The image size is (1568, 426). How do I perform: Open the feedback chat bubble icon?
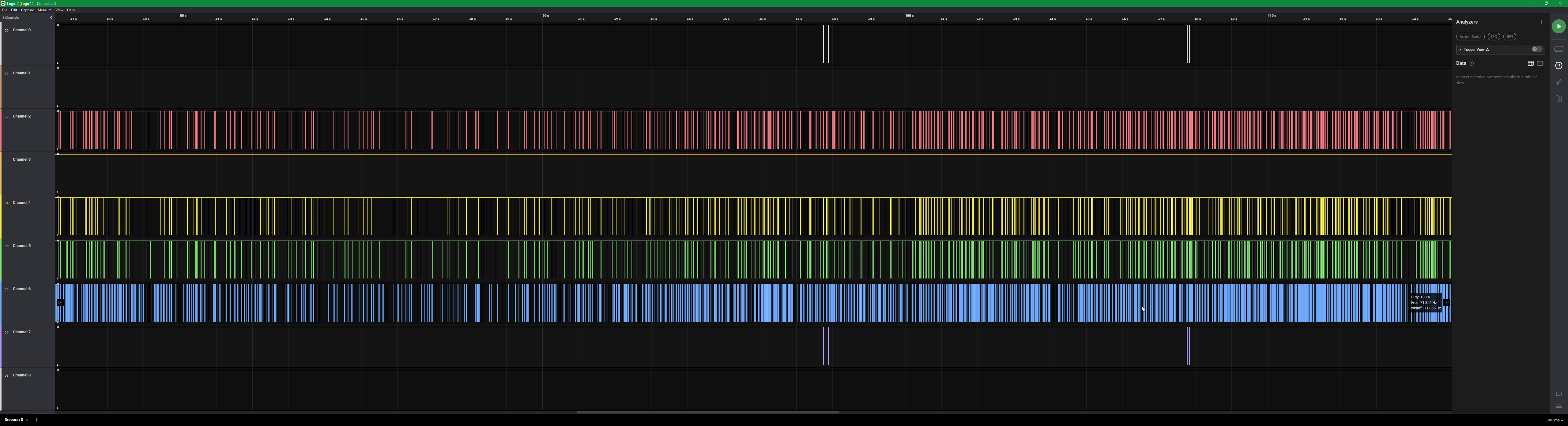[1558, 394]
